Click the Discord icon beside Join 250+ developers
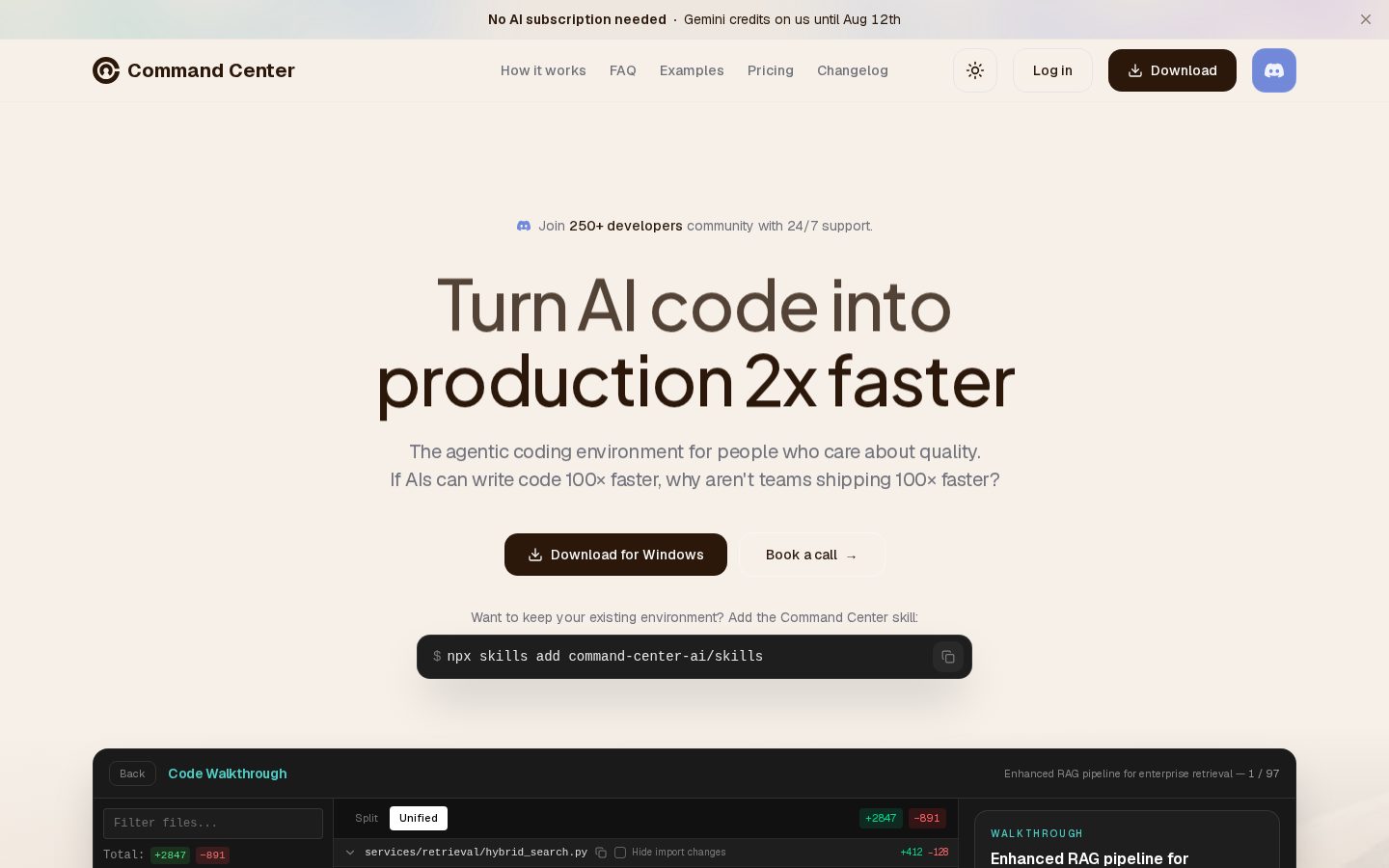Viewport: 1389px width, 868px height. coord(524,226)
